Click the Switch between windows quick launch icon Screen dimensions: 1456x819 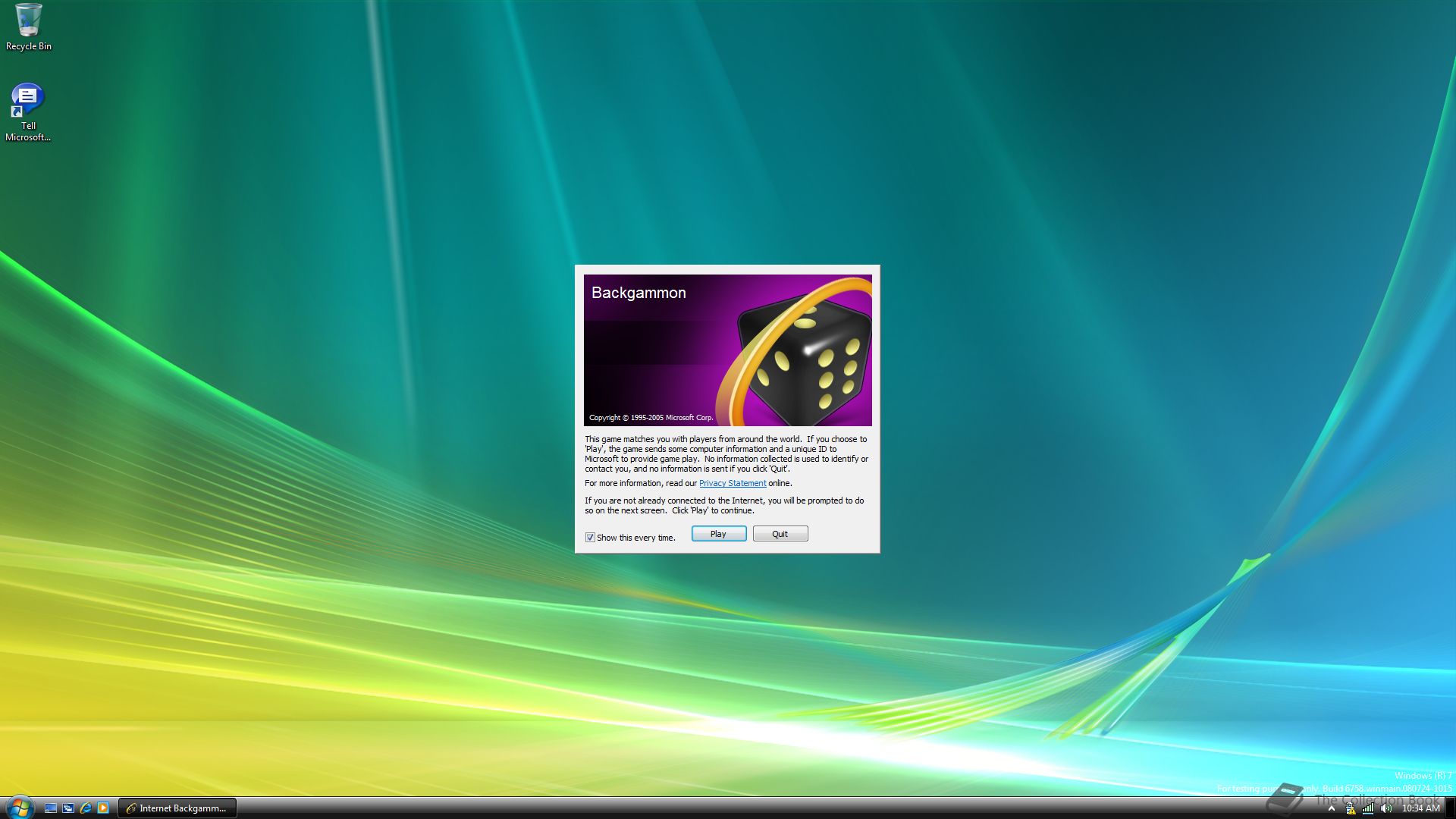coord(68,808)
